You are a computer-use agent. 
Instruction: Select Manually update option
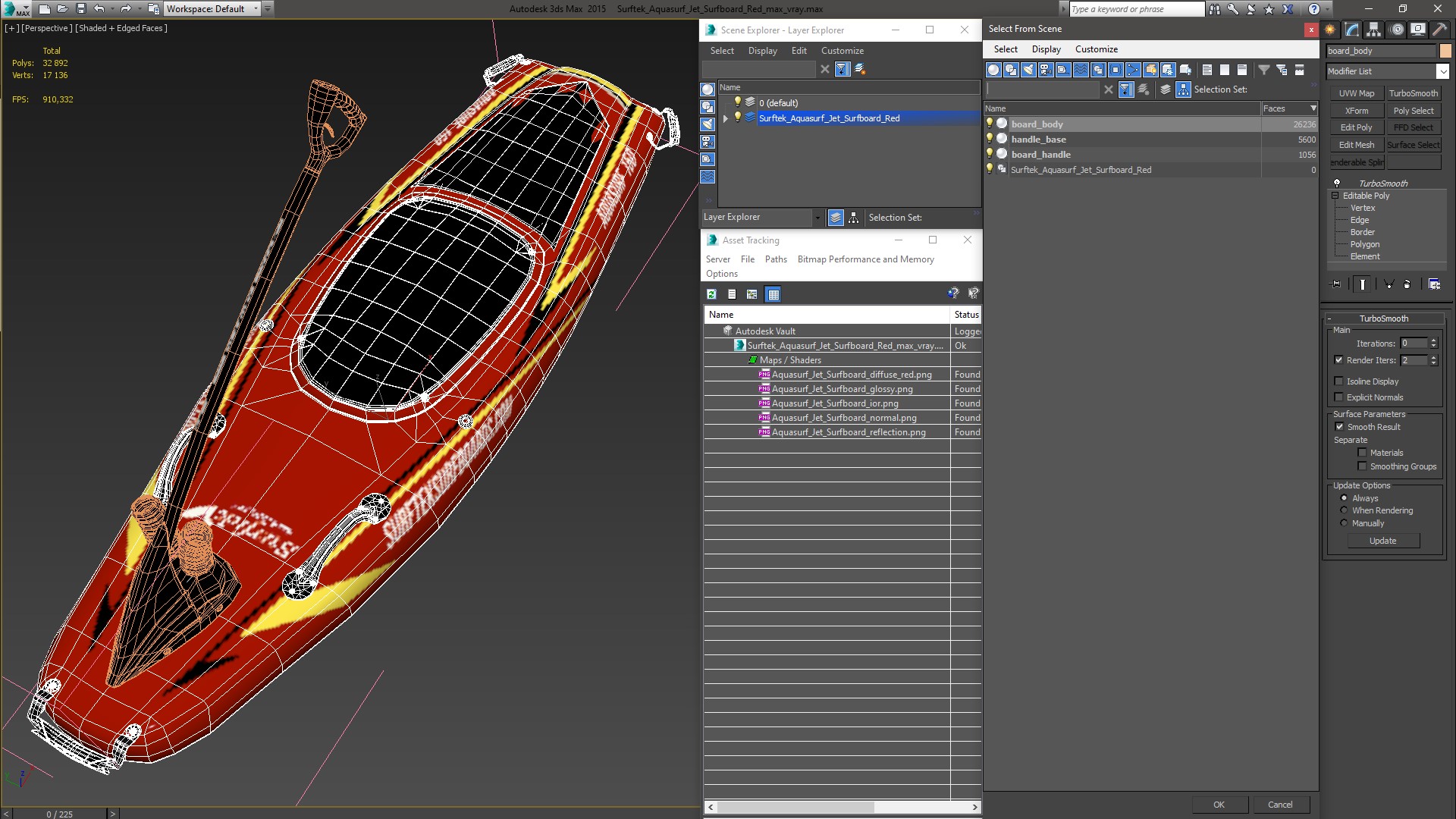click(1344, 523)
